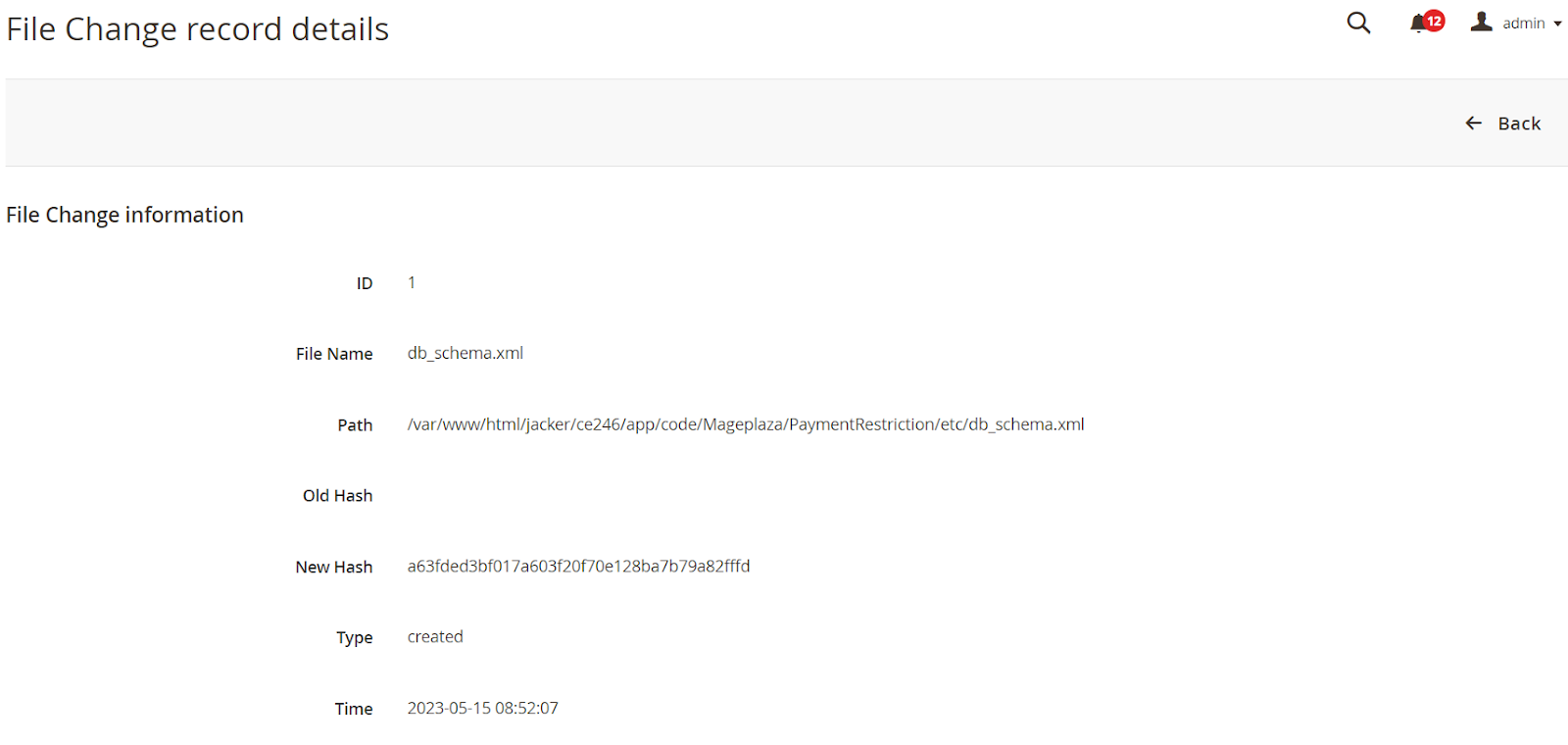Expand the admin account dropdown arrow
This screenshot has width=1568, height=745.
pos(1557,24)
